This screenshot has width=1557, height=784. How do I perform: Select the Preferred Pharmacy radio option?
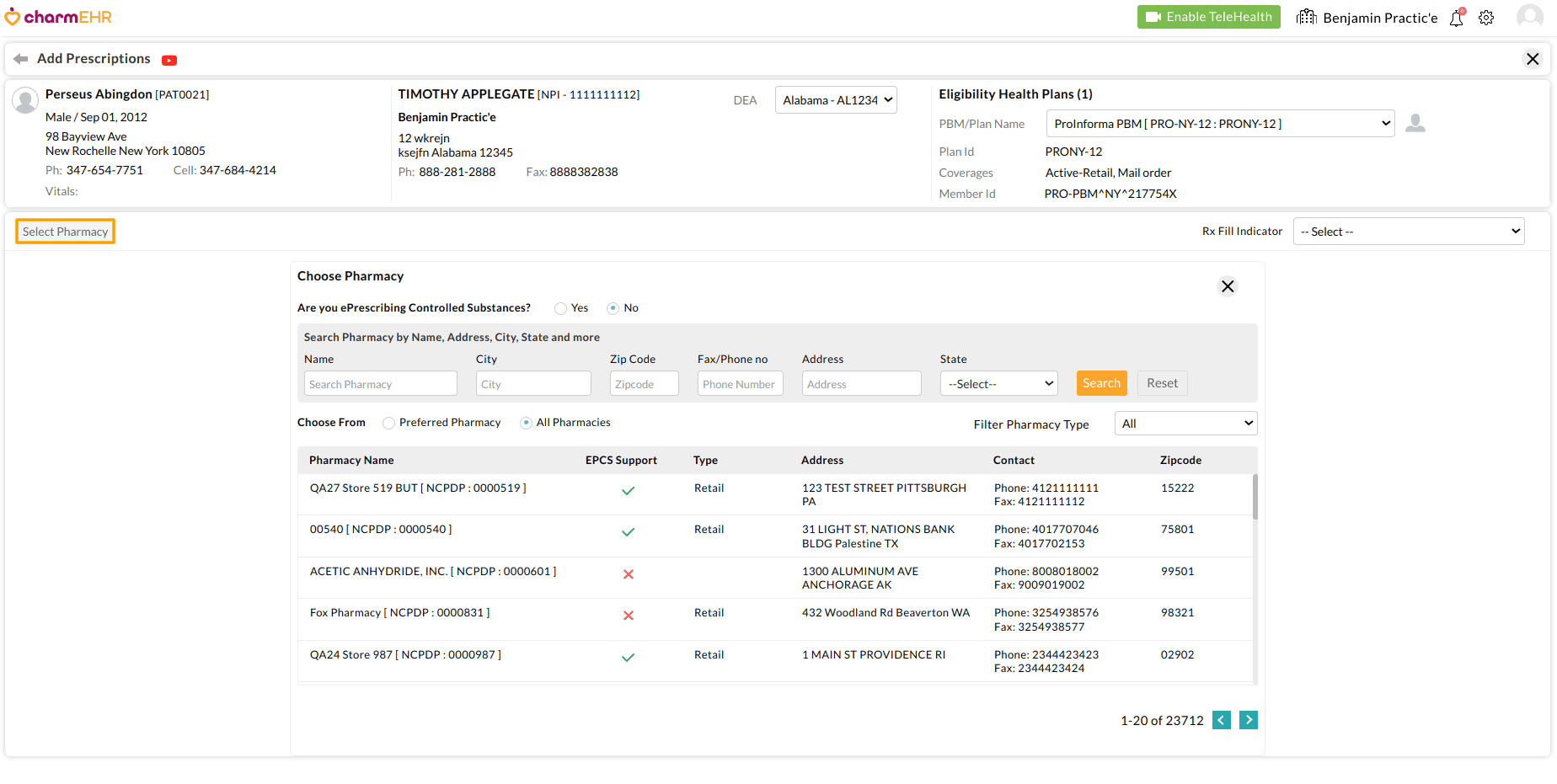coord(388,423)
